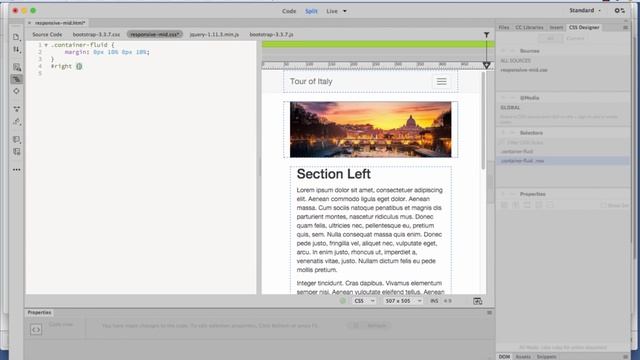Click the Rome sunset image in preview
640x360 pixels.
click(371, 129)
